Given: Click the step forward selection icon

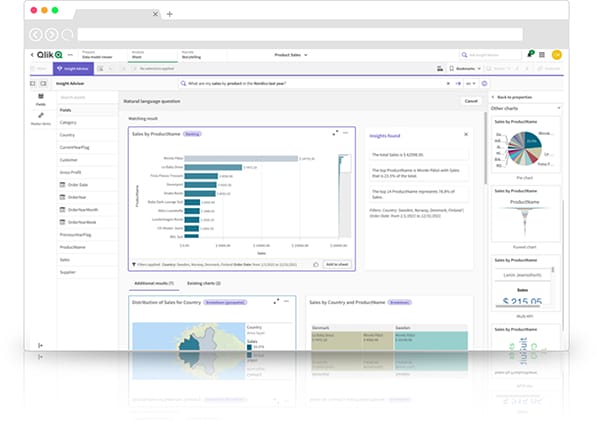Looking at the screenshot, I should click(124, 68).
